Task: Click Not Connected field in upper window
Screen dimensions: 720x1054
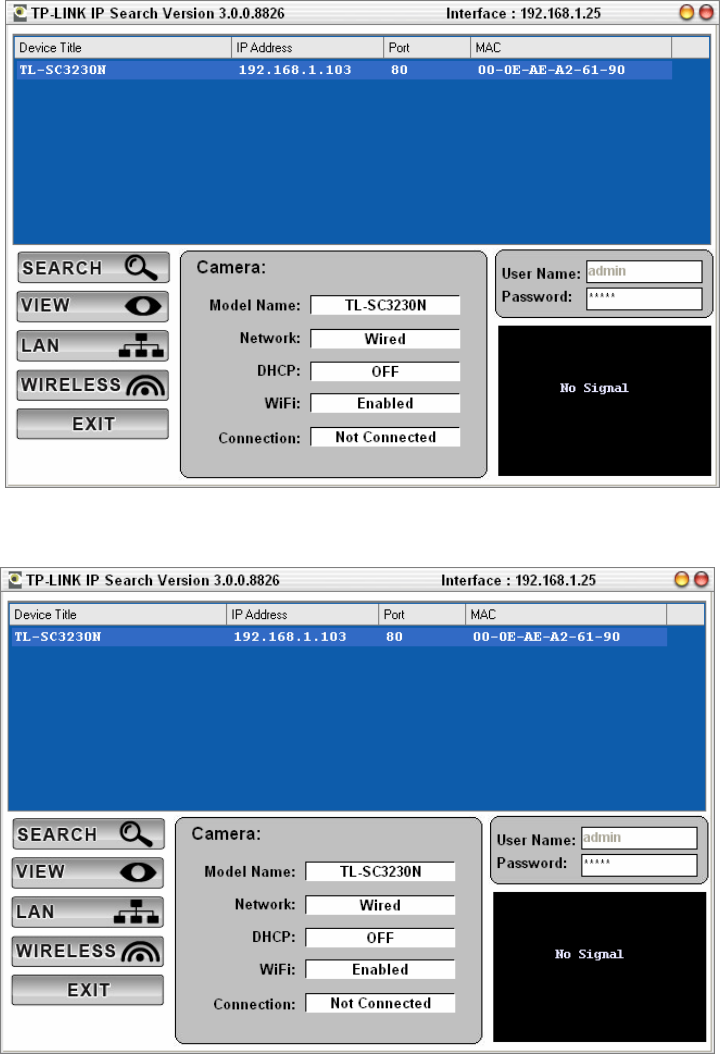Action: 385,437
